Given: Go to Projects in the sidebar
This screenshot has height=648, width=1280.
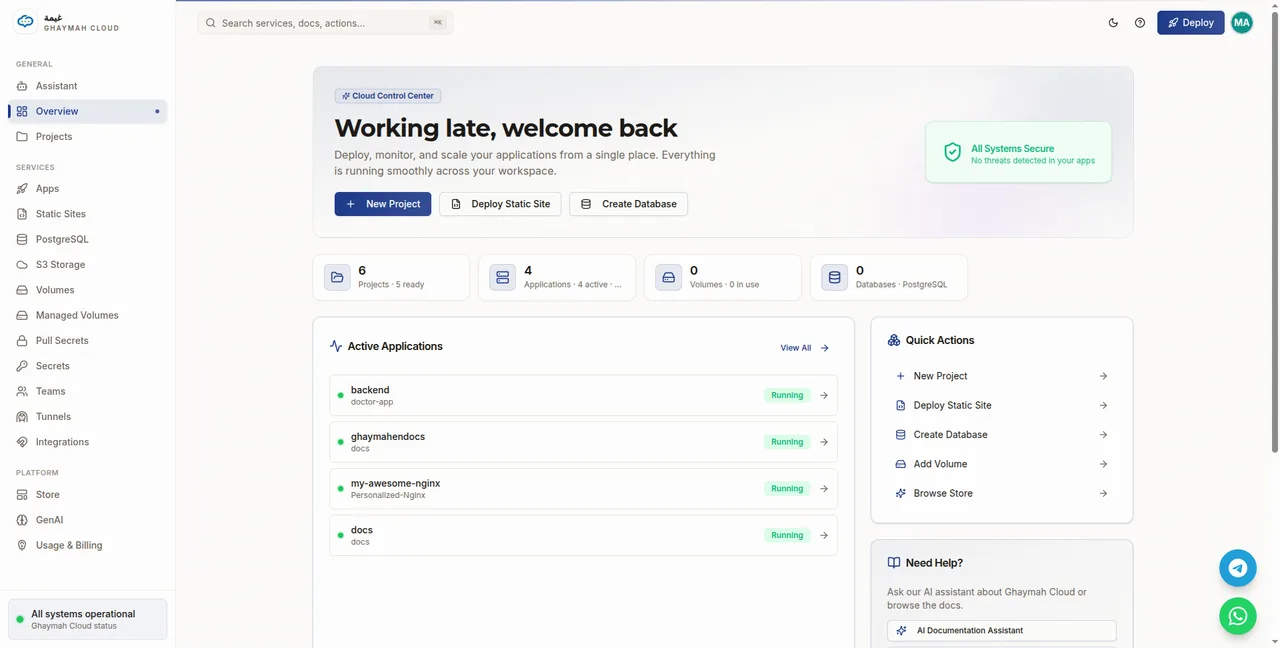Looking at the screenshot, I should (87, 136).
